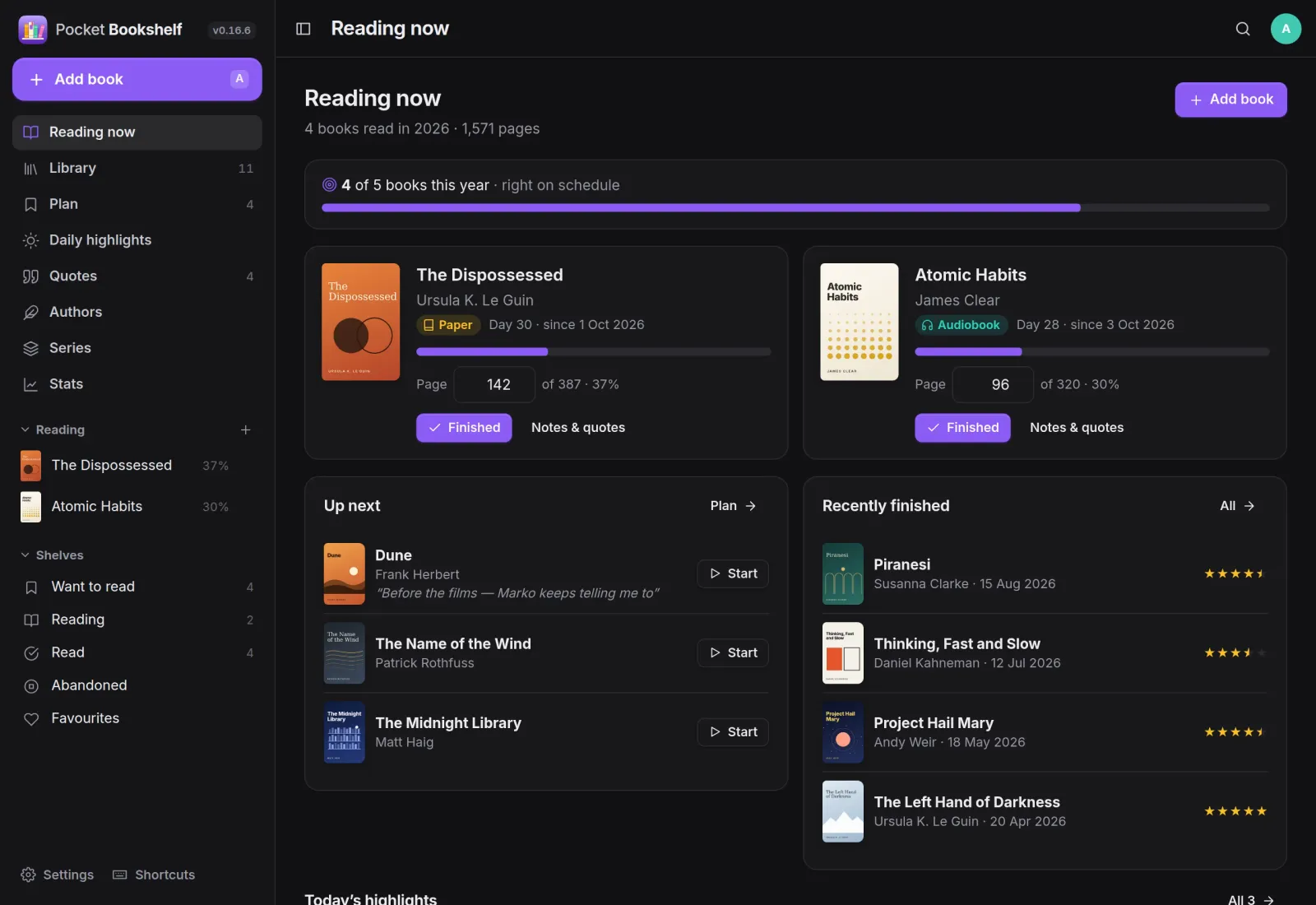Image resolution: width=1316 pixels, height=905 pixels.
Task: Edit the page number field showing 142
Action: click(x=494, y=384)
